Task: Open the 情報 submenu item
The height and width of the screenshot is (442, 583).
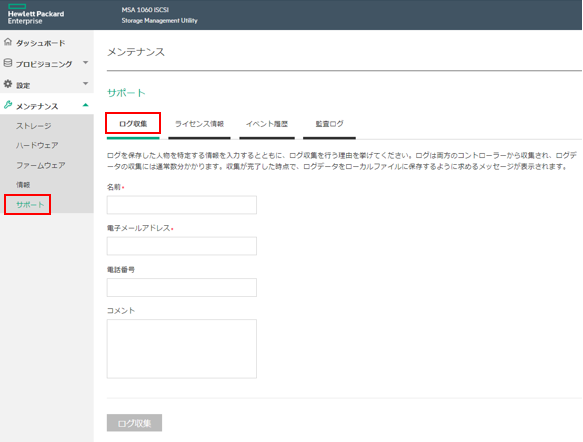Action: pyautogui.click(x=23, y=185)
